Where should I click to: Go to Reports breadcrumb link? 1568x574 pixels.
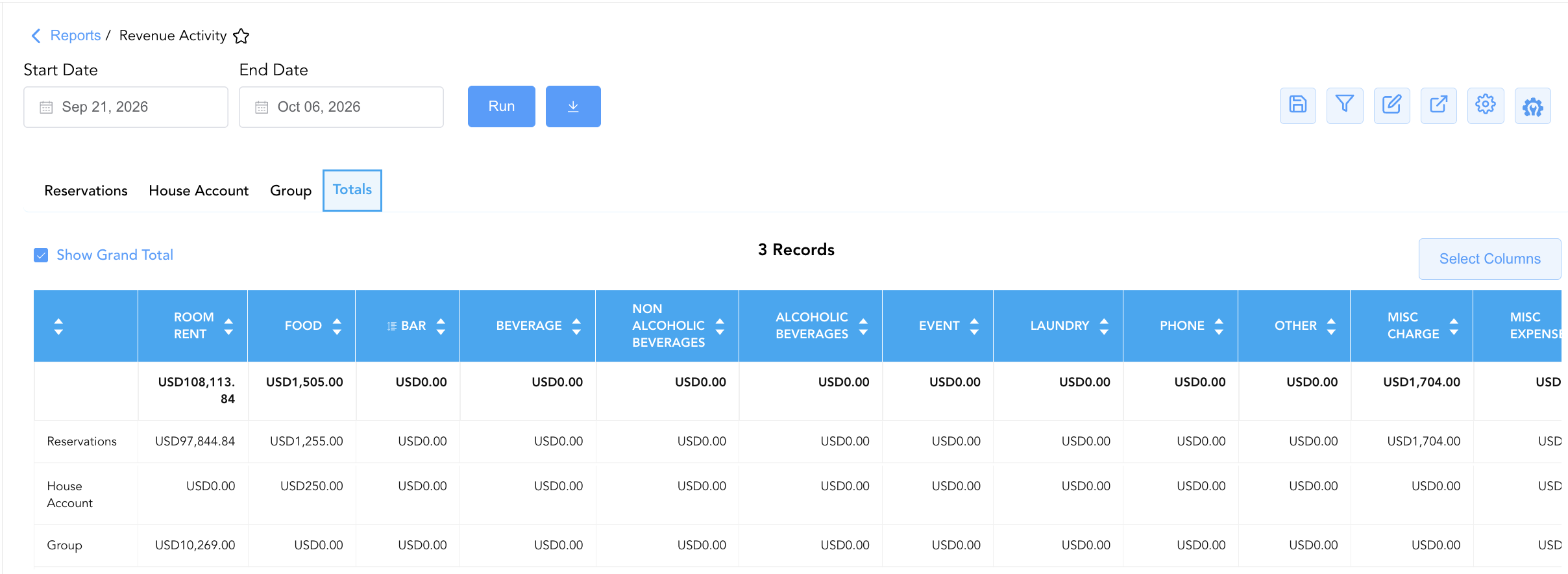click(75, 36)
